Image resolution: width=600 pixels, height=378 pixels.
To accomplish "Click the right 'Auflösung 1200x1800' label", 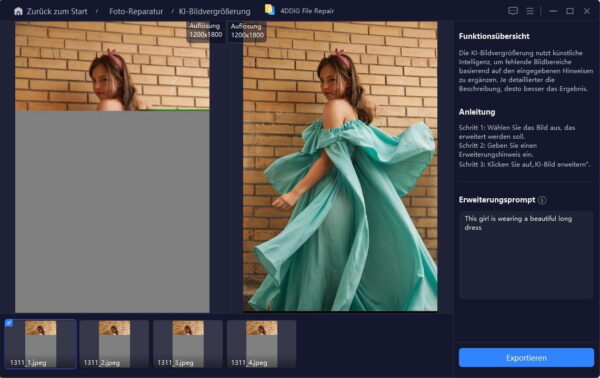I will (247, 31).
